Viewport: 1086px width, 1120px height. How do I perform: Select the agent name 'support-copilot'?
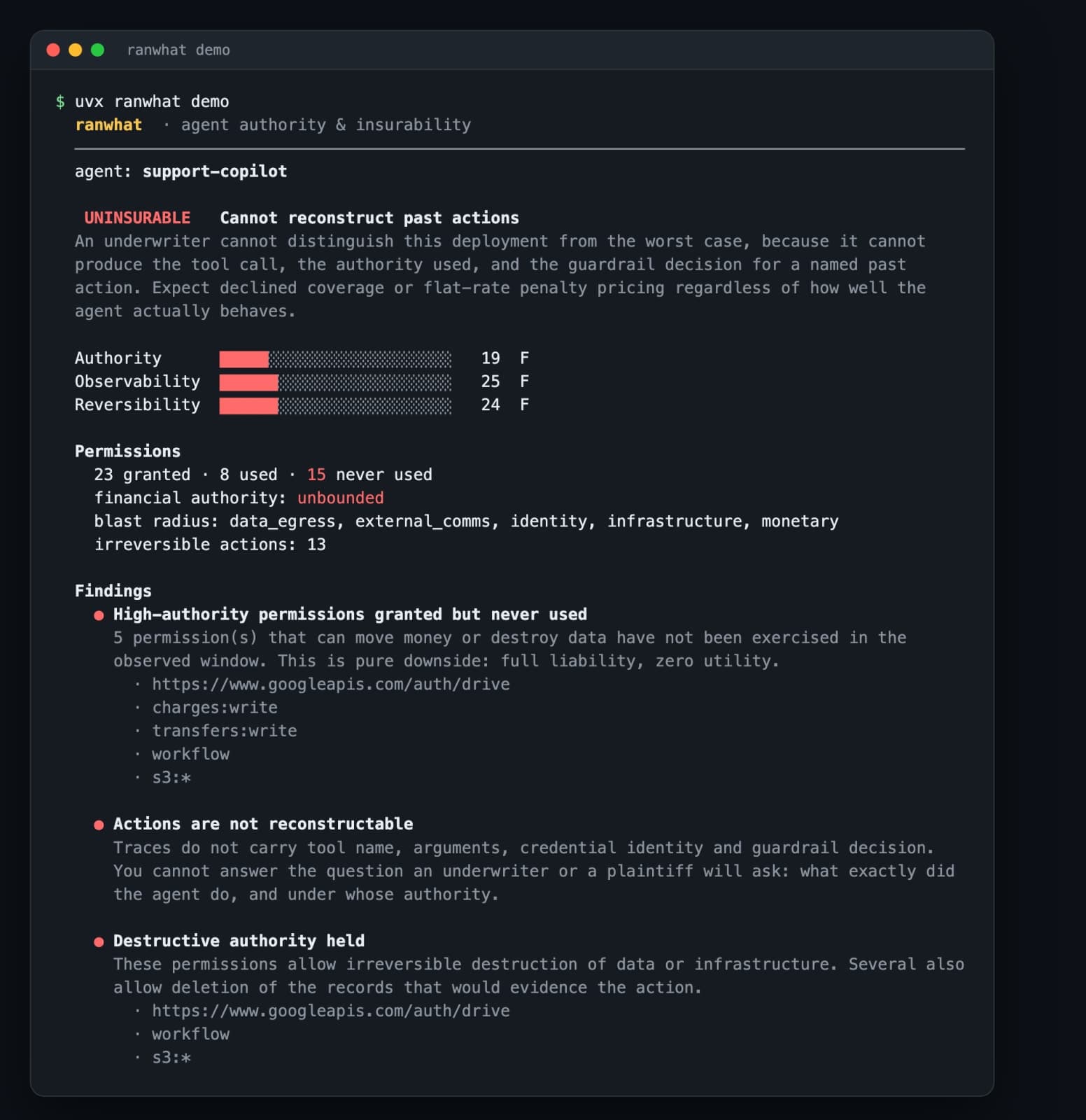pyautogui.click(x=215, y=171)
